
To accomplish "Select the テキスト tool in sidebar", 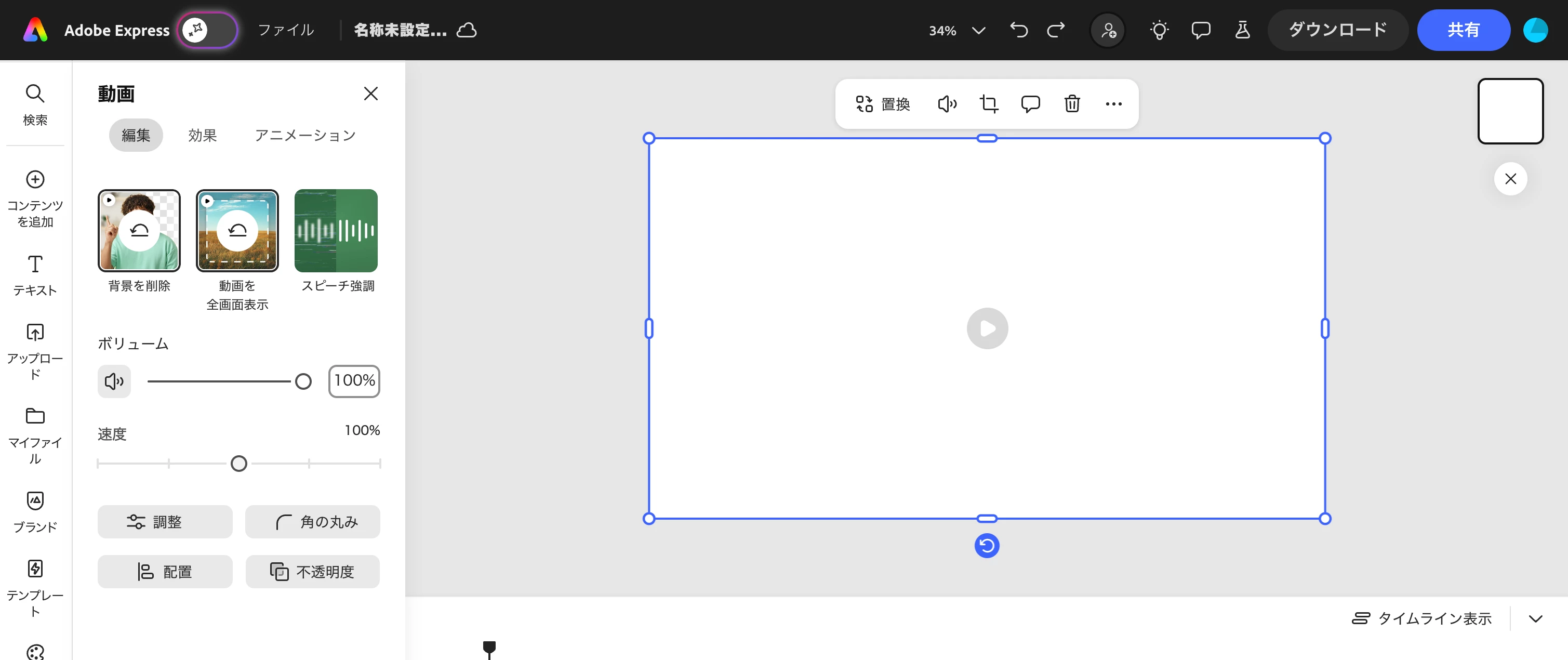I will coord(35,275).
